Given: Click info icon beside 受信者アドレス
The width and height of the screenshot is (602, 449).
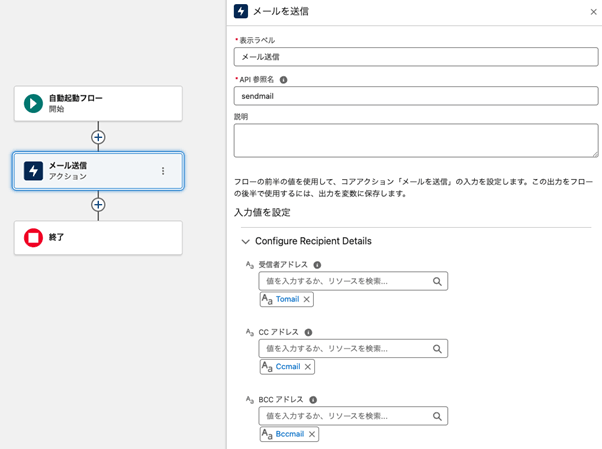Looking at the screenshot, I should pyautogui.click(x=317, y=265).
